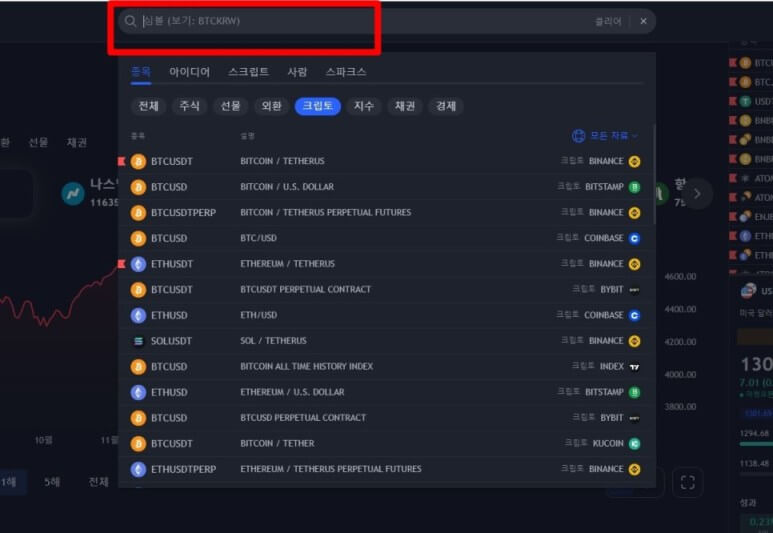Select Bitcoin / Tether KuCoin row
The height and width of the screenshot is (533, 773).
pyautogui.click(x=386, y=443)
